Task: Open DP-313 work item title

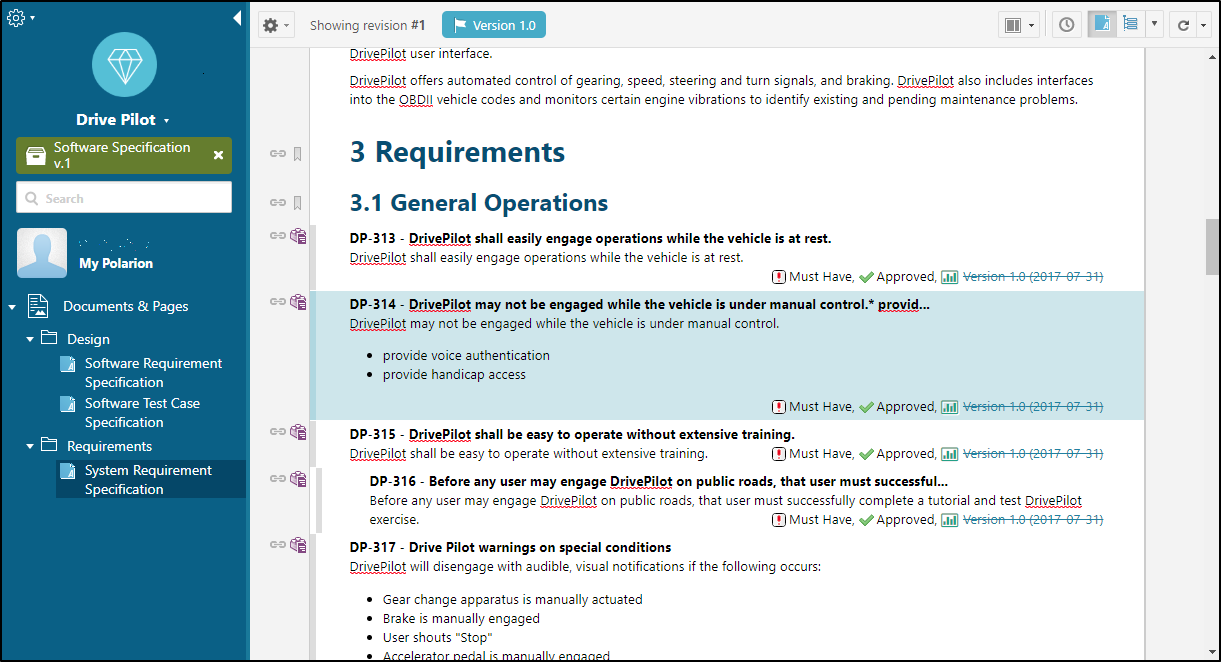Action: click(x=590, y=239)
